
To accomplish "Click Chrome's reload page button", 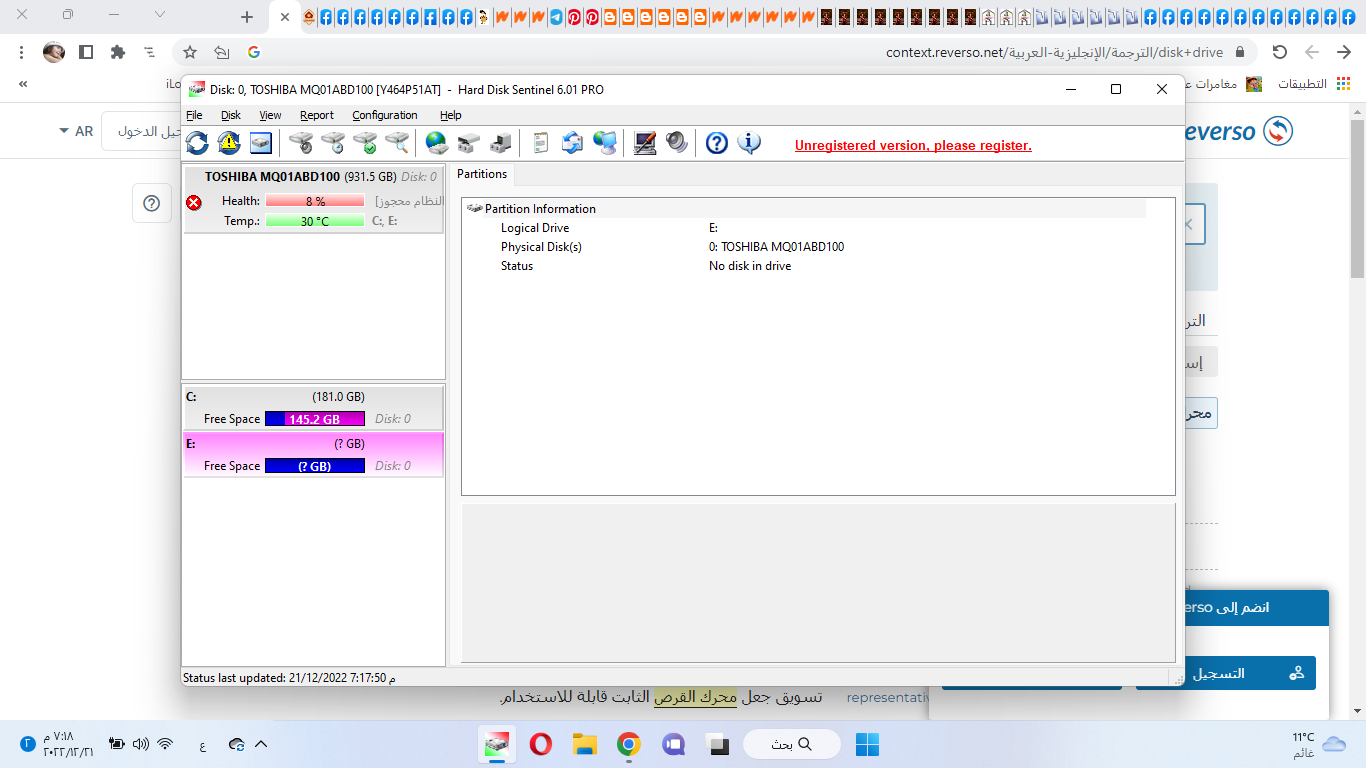I will point(1279,52).
